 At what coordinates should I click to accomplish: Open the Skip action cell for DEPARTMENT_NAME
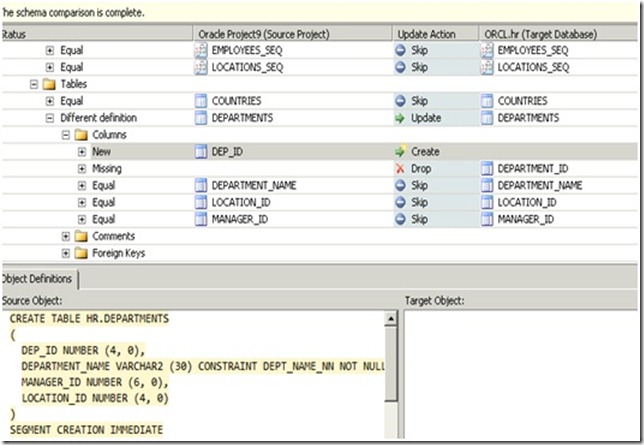pos(436,185)
